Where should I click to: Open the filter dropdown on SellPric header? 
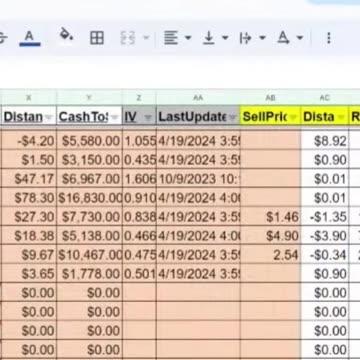click(x=293, y=117)
